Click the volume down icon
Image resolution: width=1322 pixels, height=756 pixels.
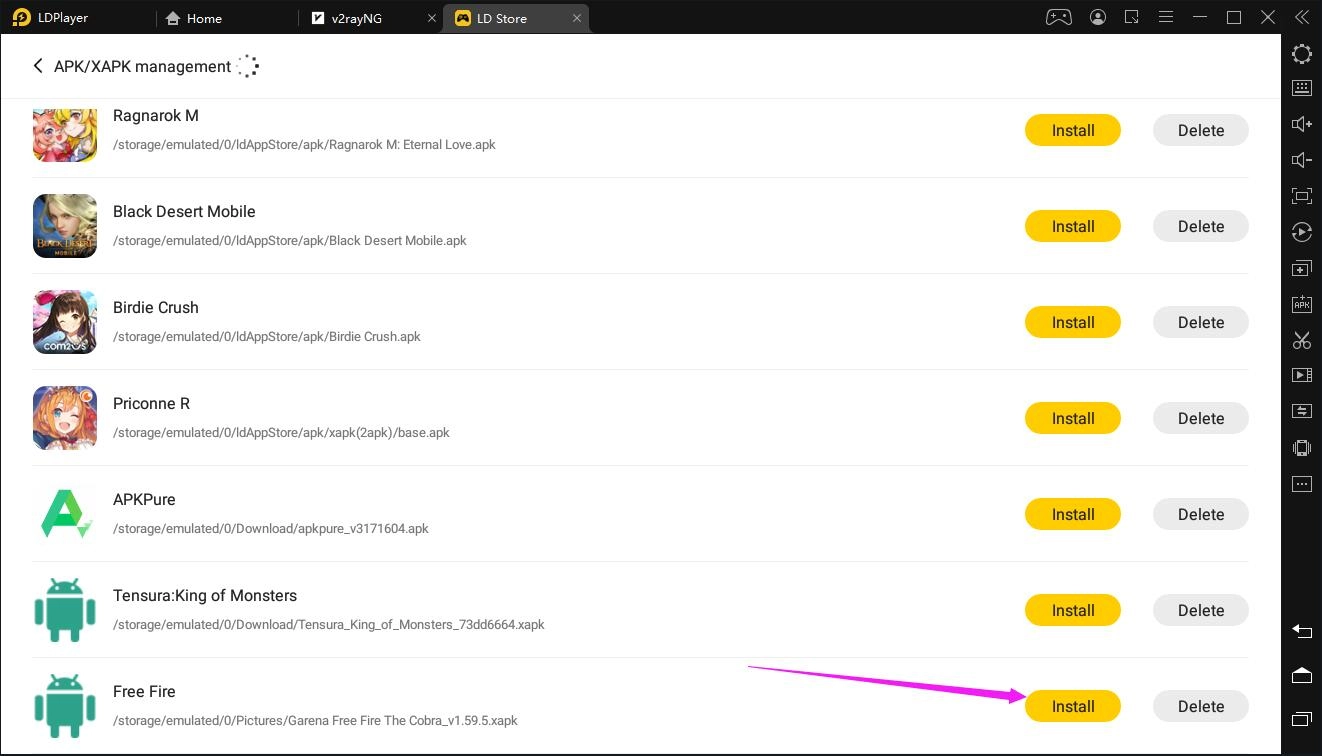(1301, 160)
